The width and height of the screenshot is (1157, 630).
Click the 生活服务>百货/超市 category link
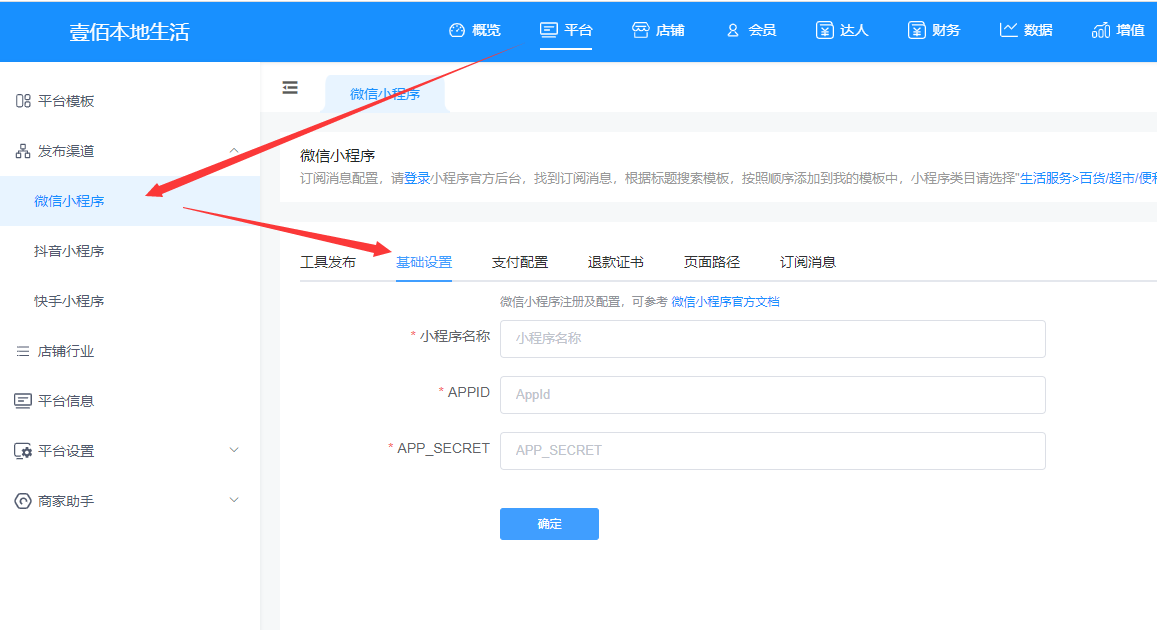(1088, 178)
